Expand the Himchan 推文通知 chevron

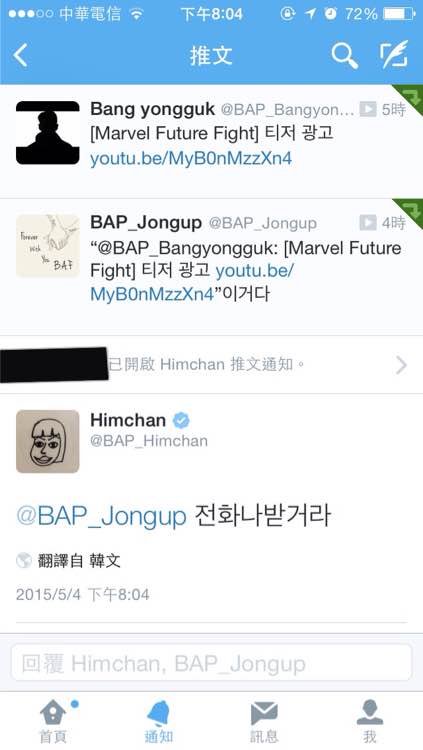(x=401, y=365)
